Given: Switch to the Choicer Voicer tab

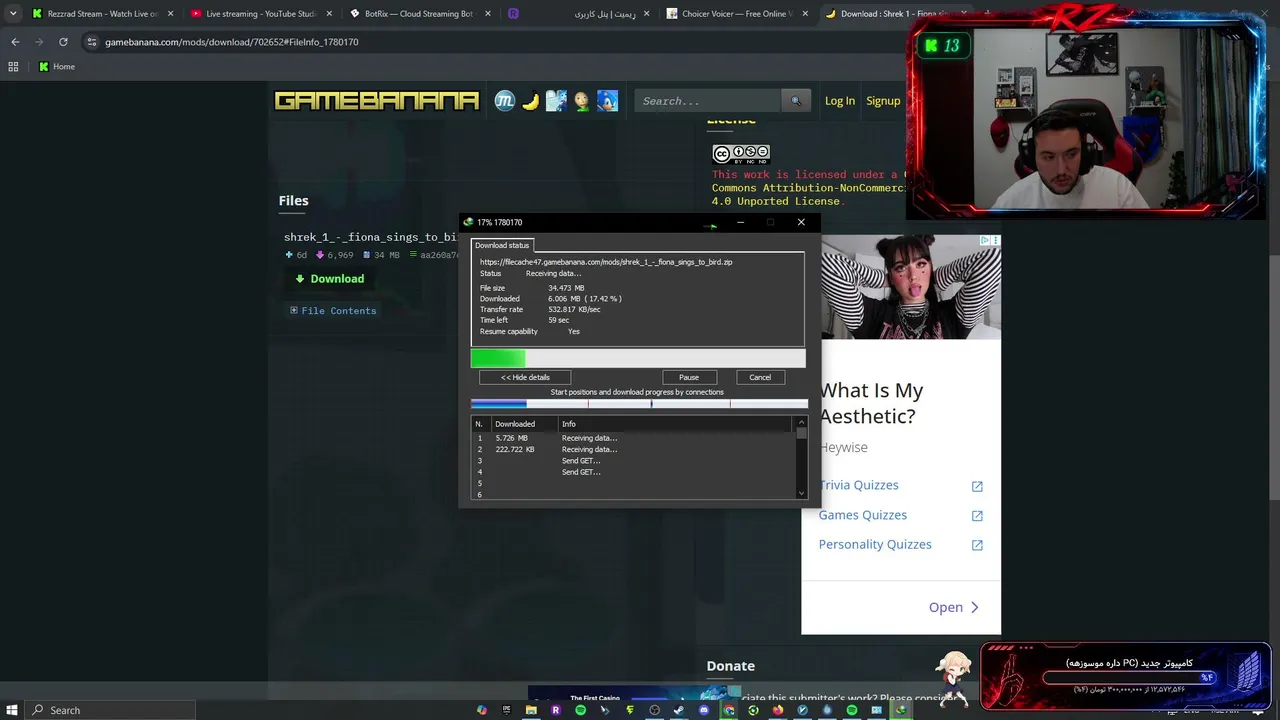Looking at the screenshot, I should pyautogui.click(x=738, y=14).
